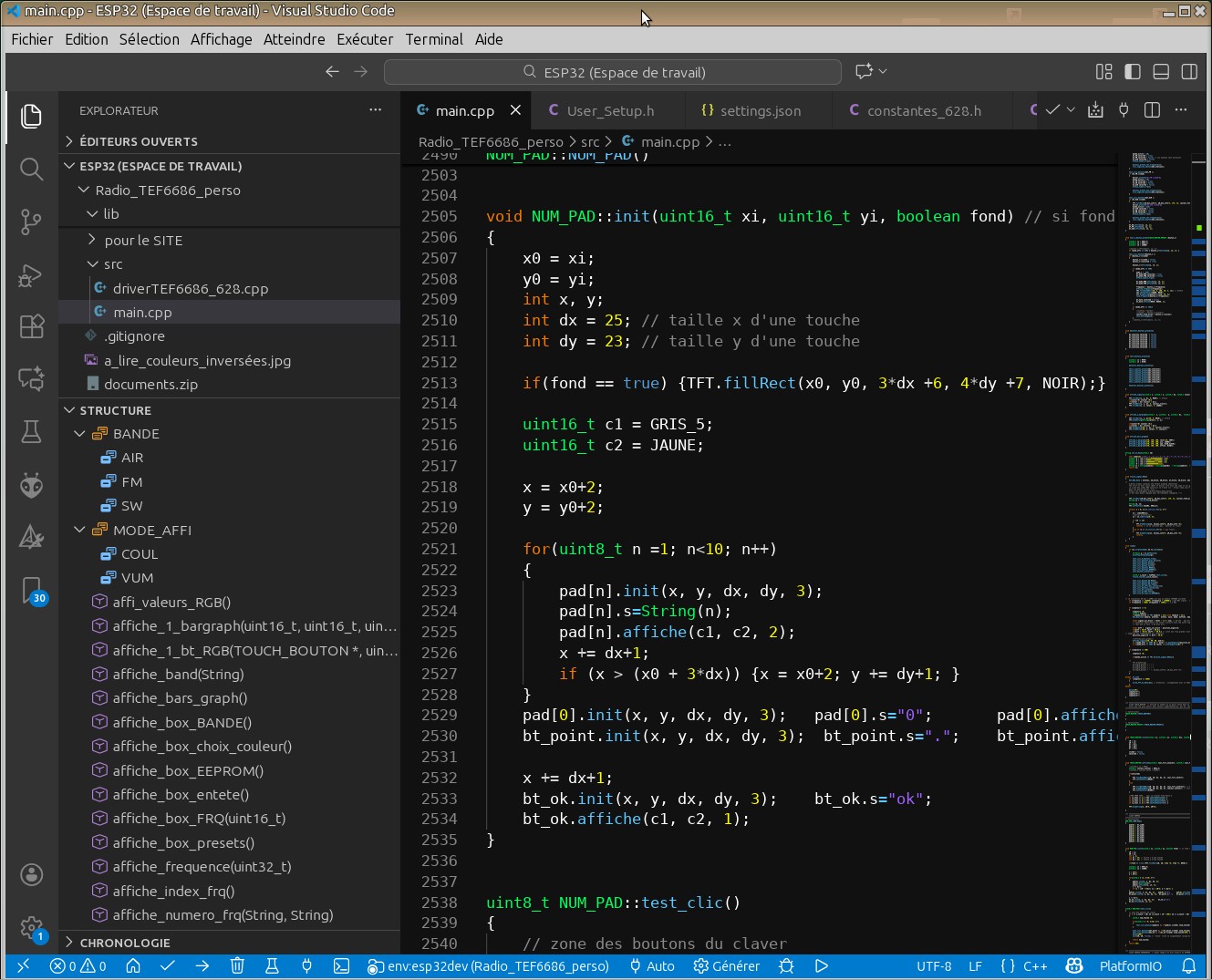Click the Testing flask icon in activity bar
This screenshot has width=1212, height=980.
point(31,432)
